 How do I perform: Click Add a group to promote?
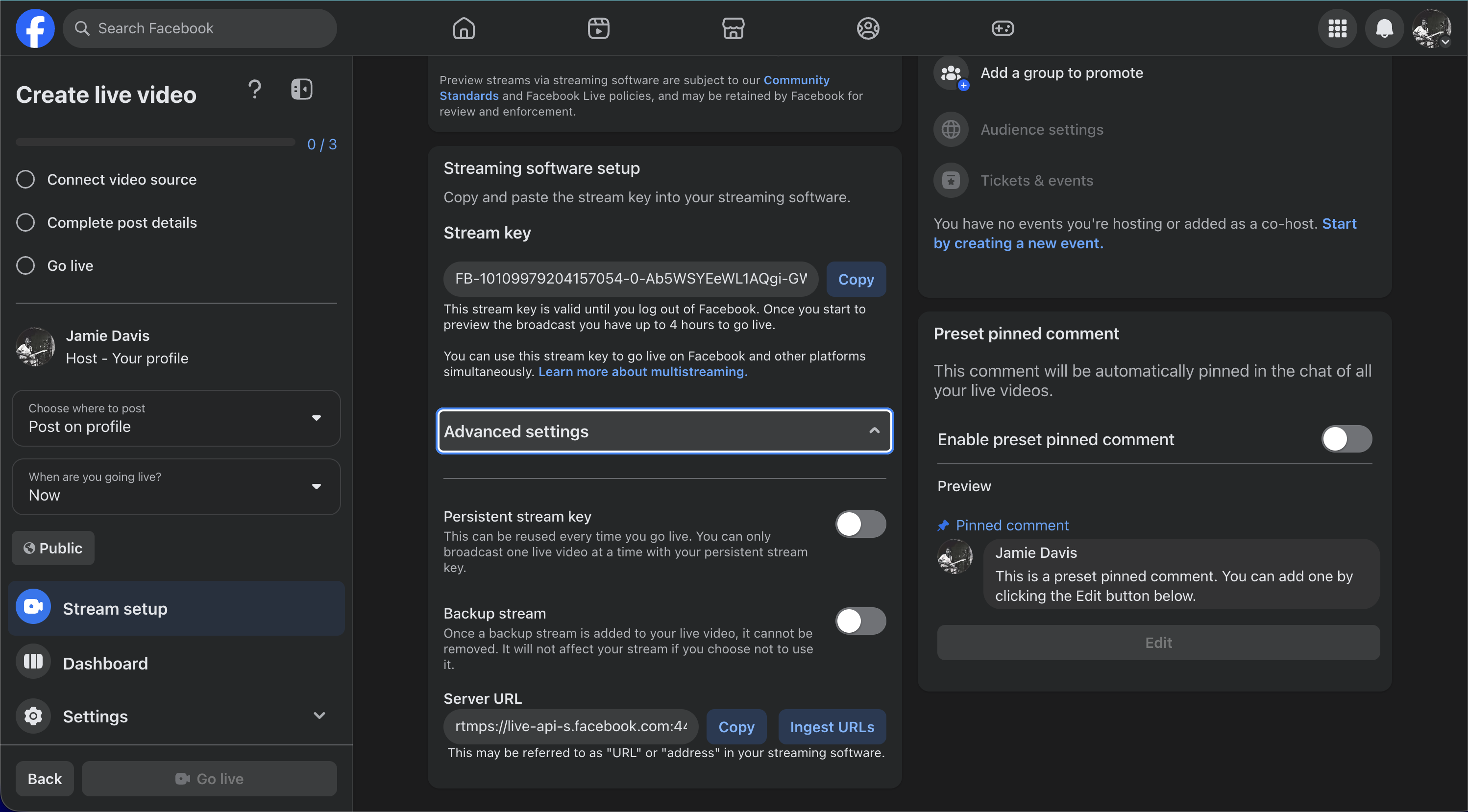point(1062,73)
